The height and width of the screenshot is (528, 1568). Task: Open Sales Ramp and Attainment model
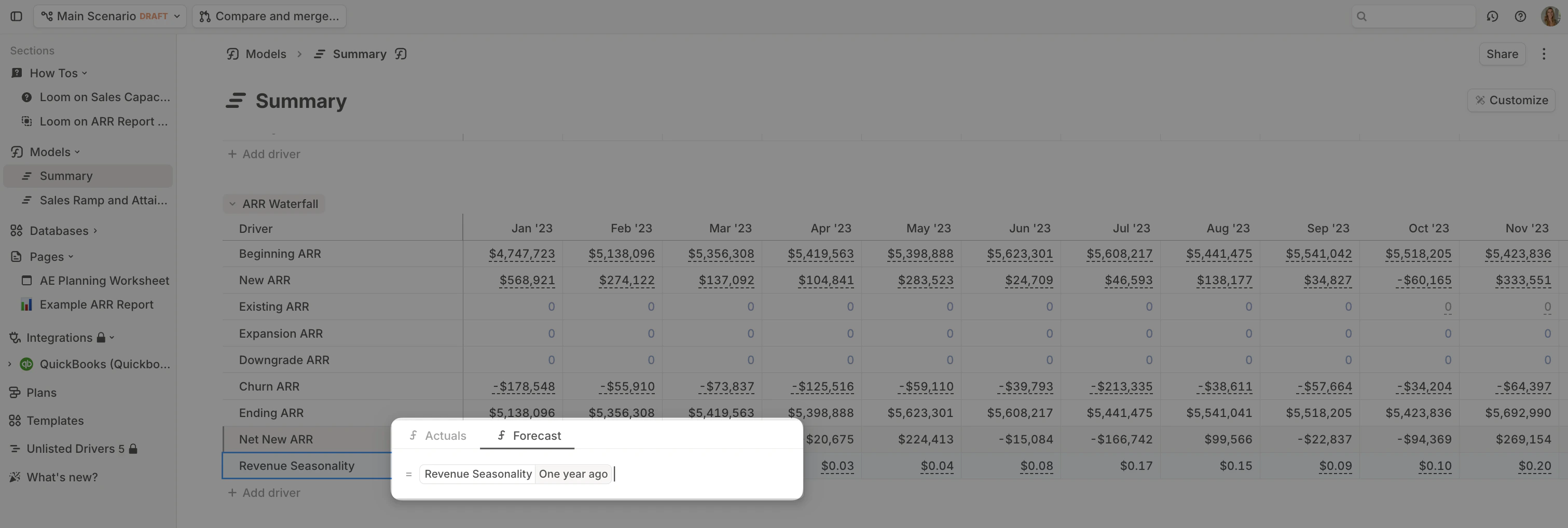tap(88, 201)
